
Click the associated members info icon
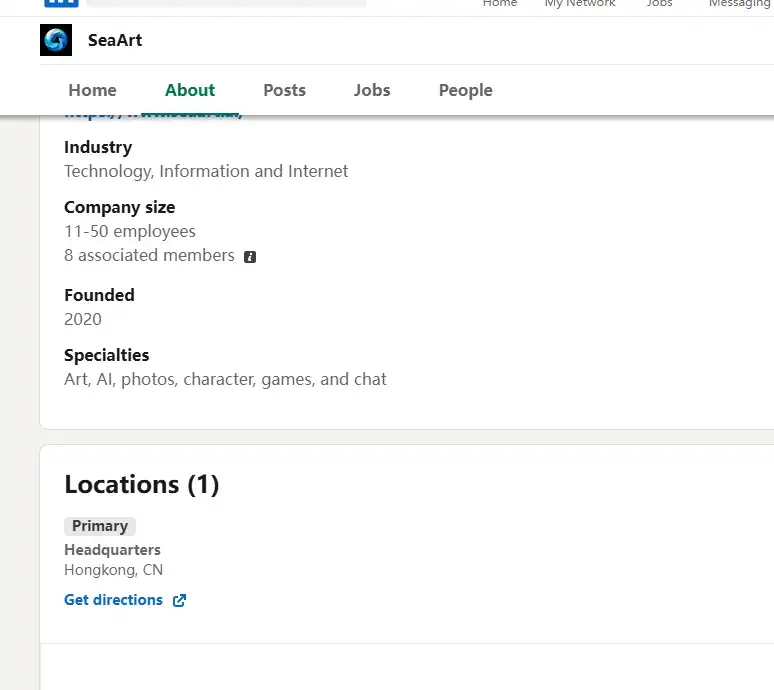pyautogui.click(x=250, y=257)
